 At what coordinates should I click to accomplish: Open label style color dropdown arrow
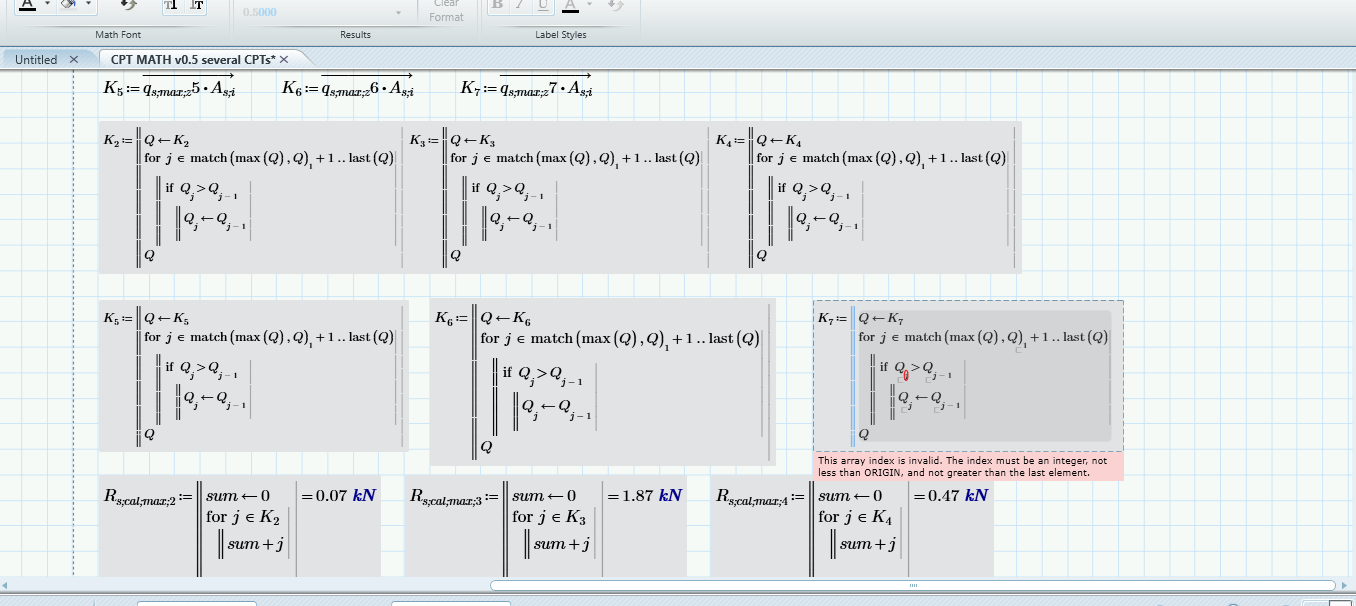(x=589, y=5)
